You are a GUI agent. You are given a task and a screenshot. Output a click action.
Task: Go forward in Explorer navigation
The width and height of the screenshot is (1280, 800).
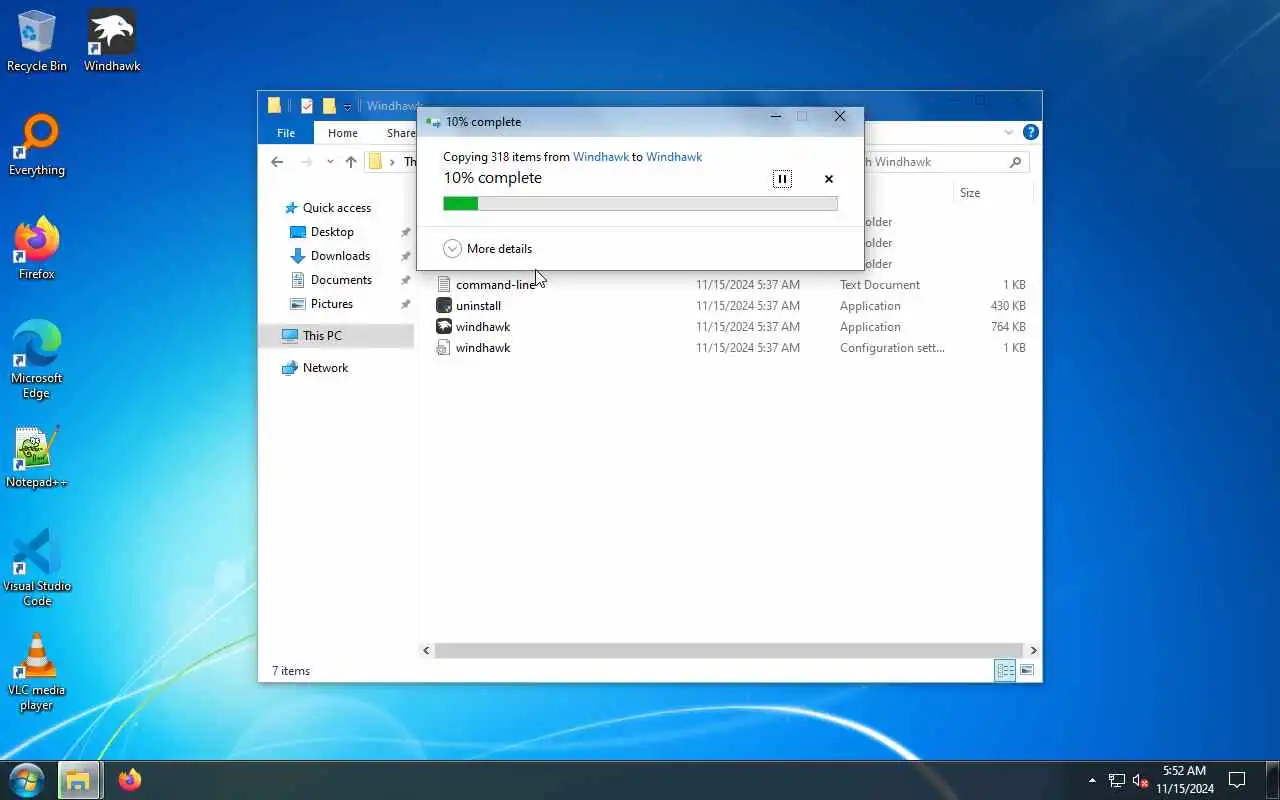(306, 162)
